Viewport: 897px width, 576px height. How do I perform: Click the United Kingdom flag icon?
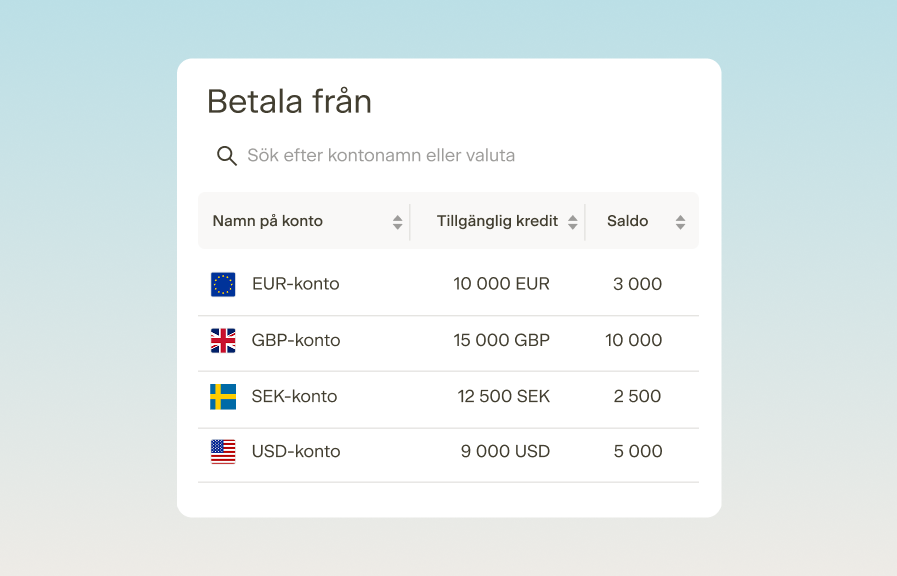(223, 340)
